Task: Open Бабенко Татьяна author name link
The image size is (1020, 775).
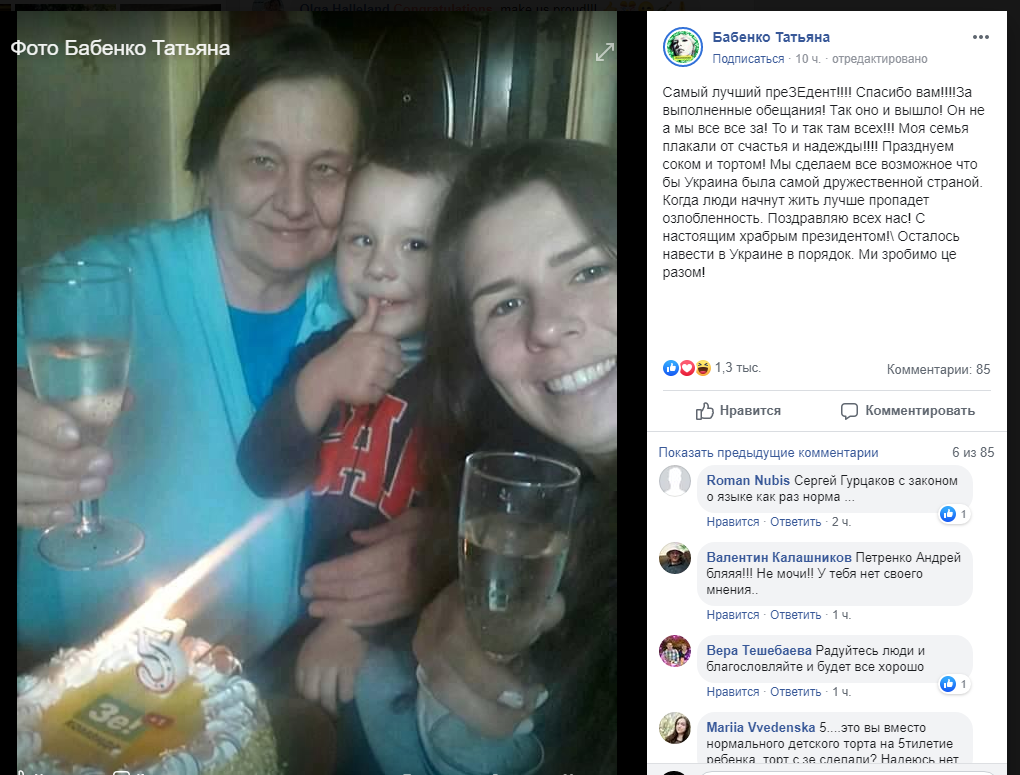Action: pos(771,37)
